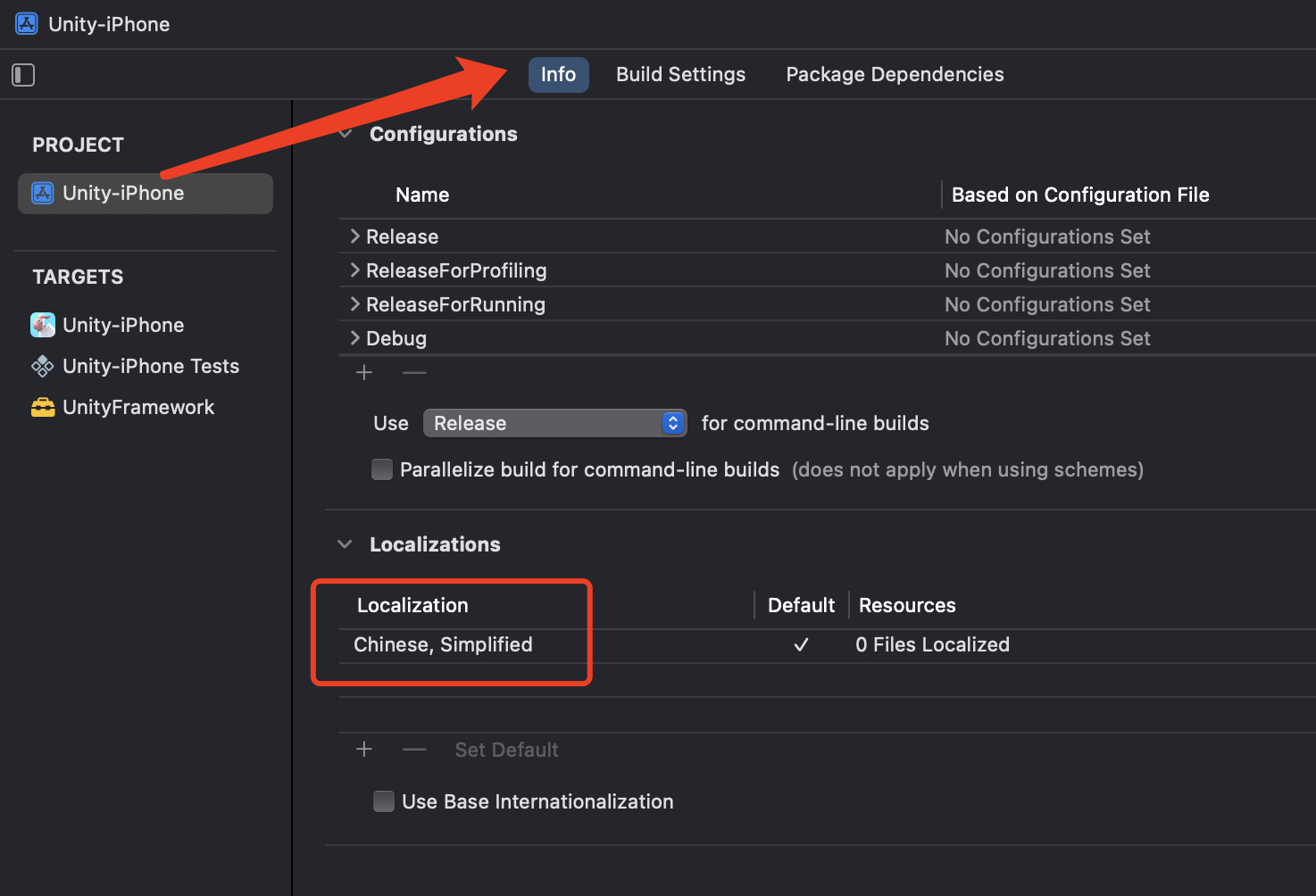Click the Set Default button
This screenshot has height=896, width=1316.
[x=507, y=750]
